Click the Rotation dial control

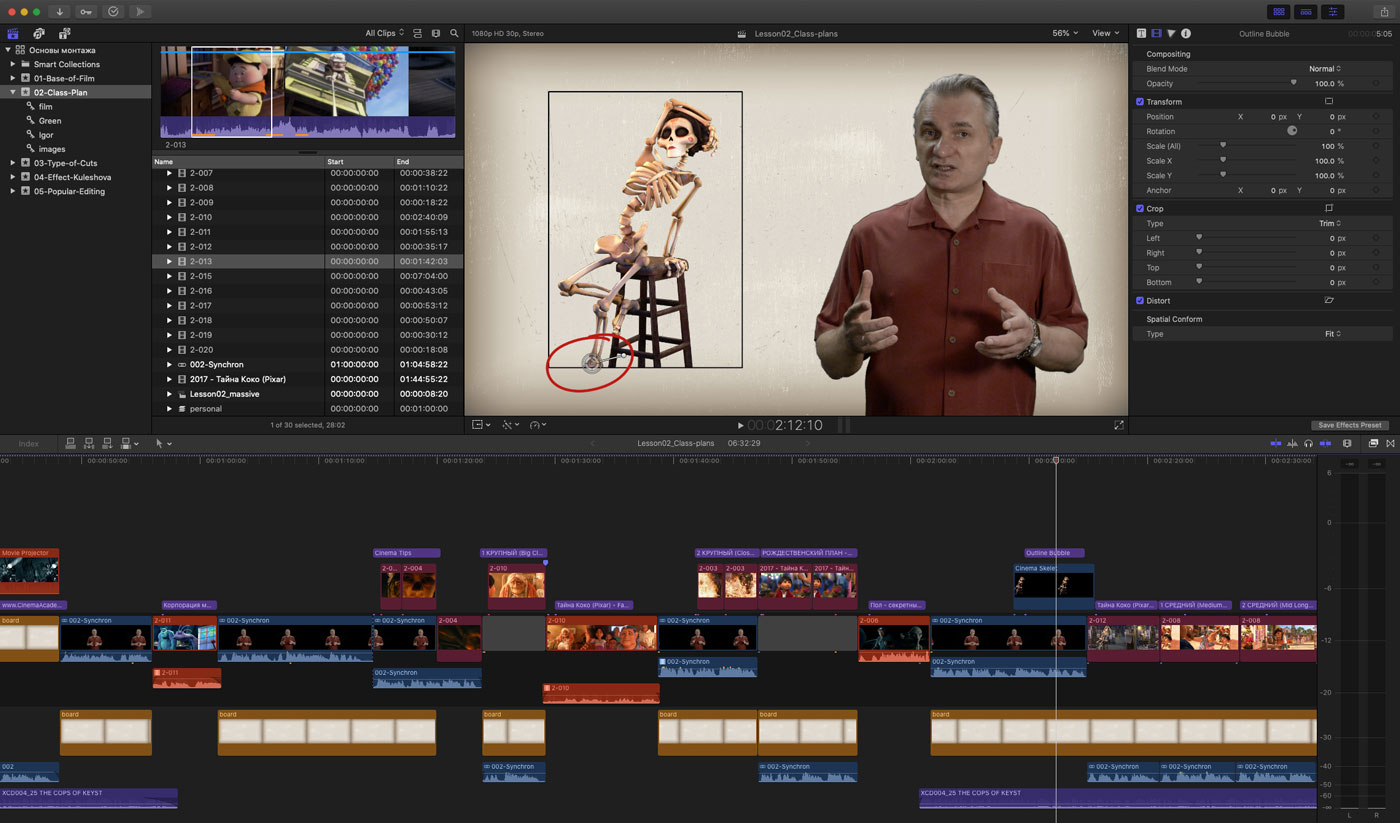(x=1292, y=131)
